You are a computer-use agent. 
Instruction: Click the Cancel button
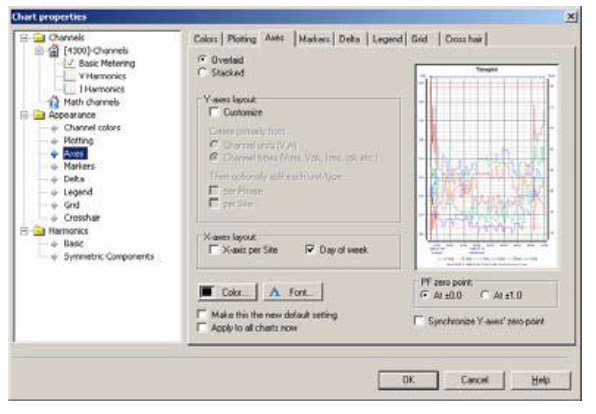474,380
